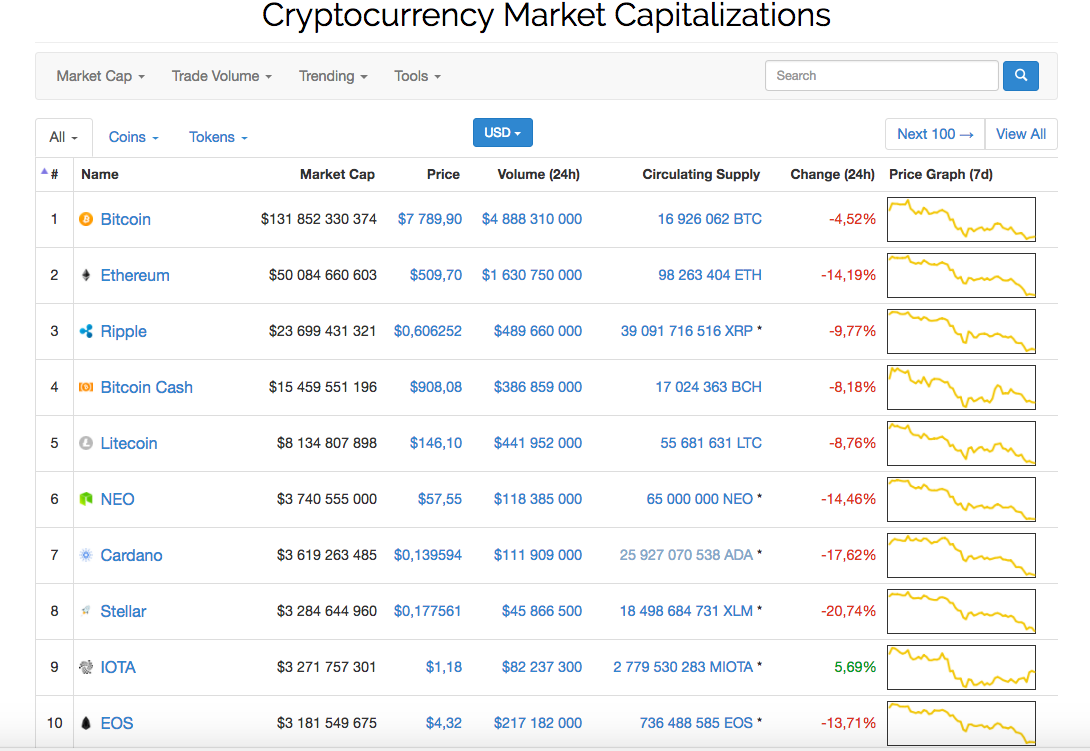This screenshot has height=751, width=1090.
Task: Switch to the Coins tab
Action: coord(133,137)
